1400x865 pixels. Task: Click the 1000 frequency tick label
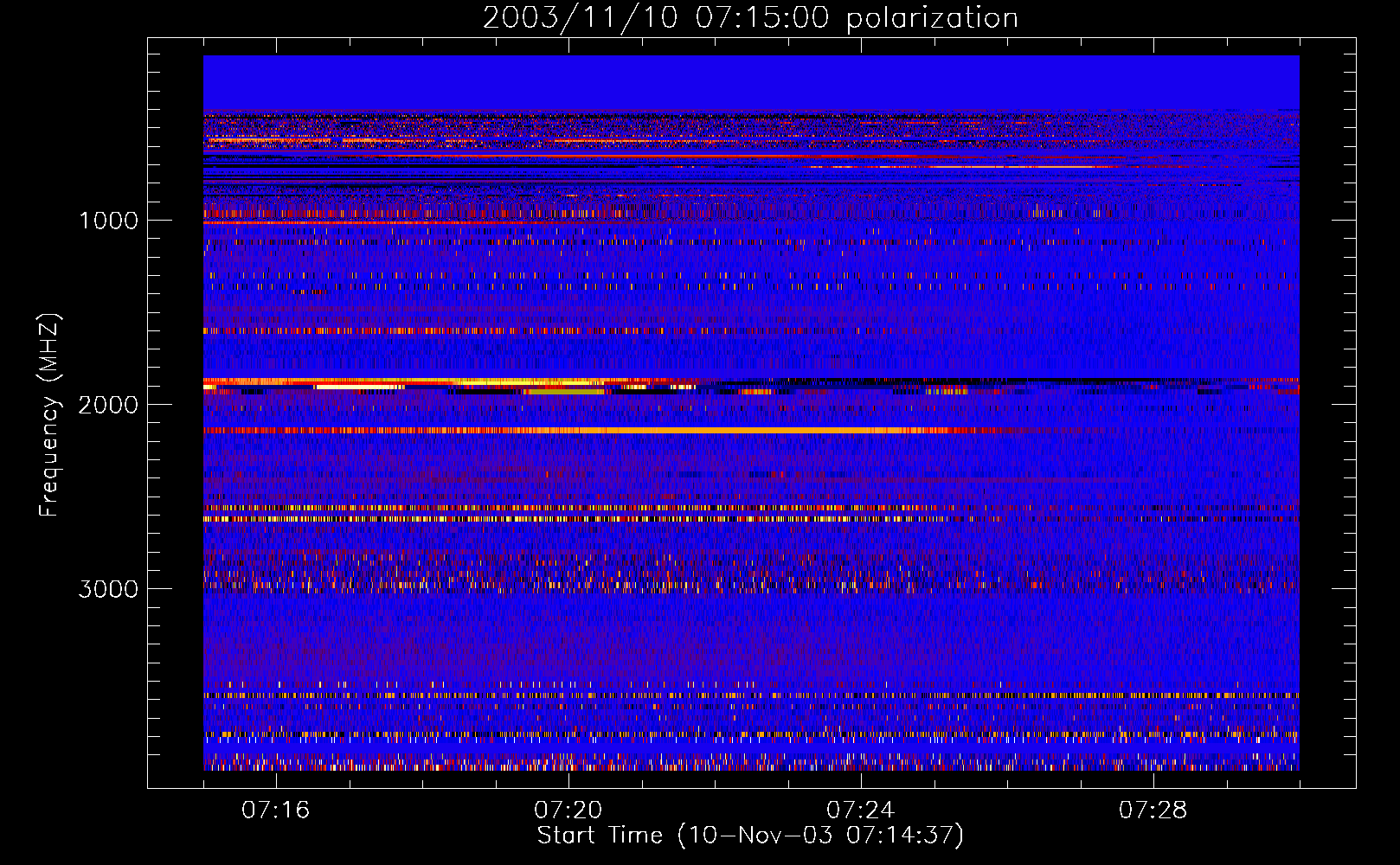(x=108, y=221)
